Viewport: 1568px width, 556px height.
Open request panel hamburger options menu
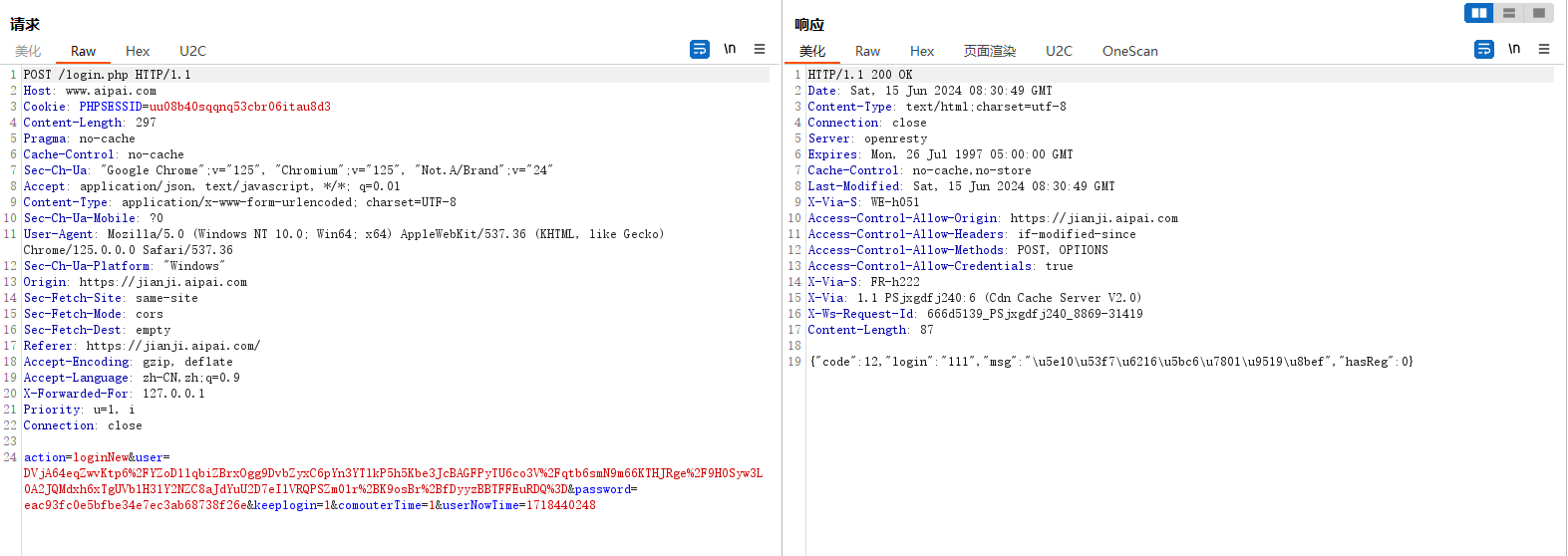pos(760,49)
